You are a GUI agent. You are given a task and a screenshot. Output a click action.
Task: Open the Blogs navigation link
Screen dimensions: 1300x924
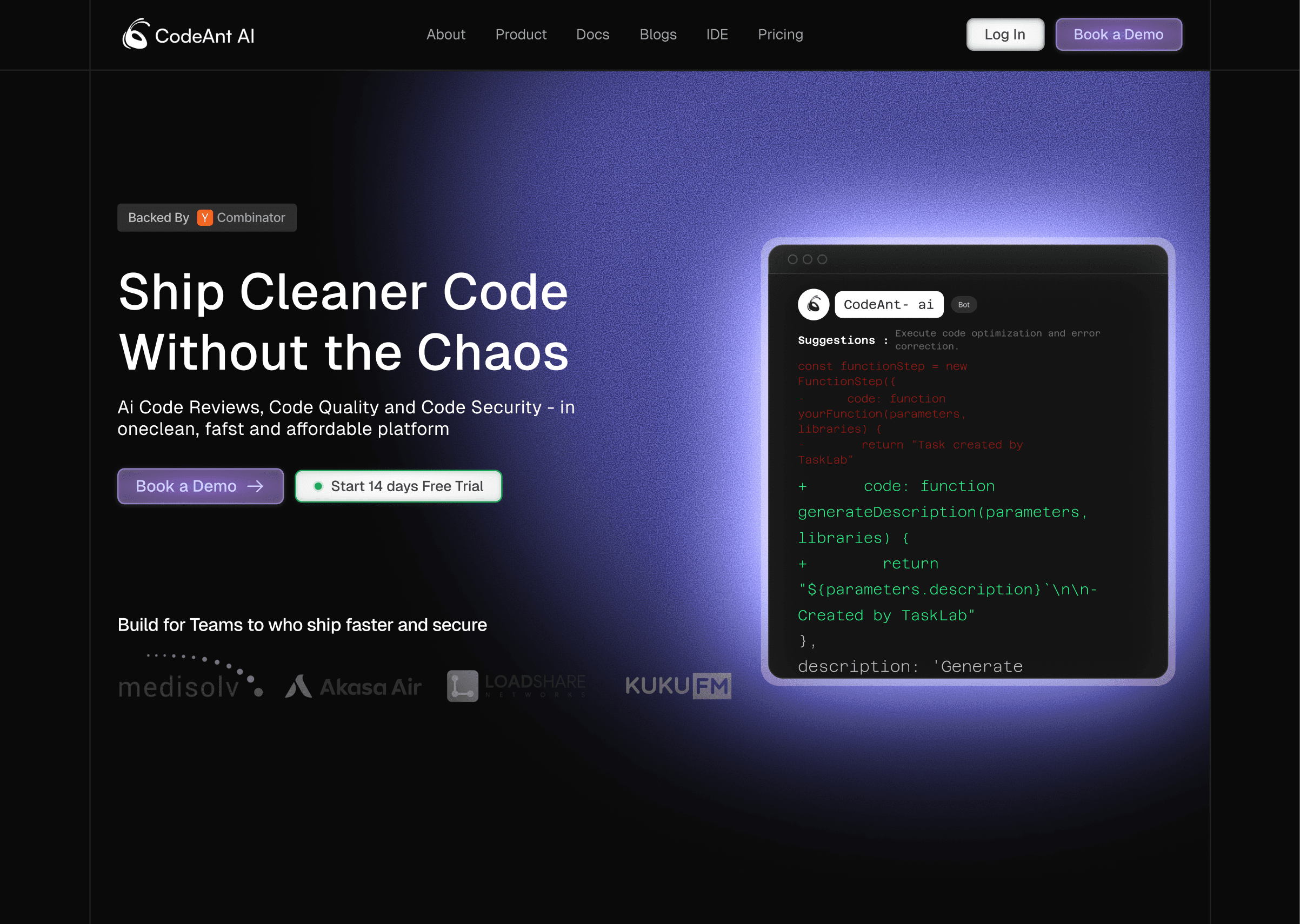click(657, 35)
